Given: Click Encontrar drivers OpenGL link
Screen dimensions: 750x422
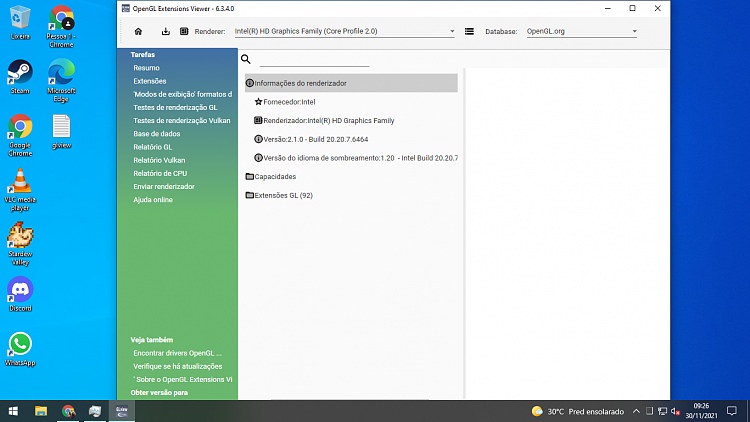Looking at the screenshot, I should click(177, 353).
